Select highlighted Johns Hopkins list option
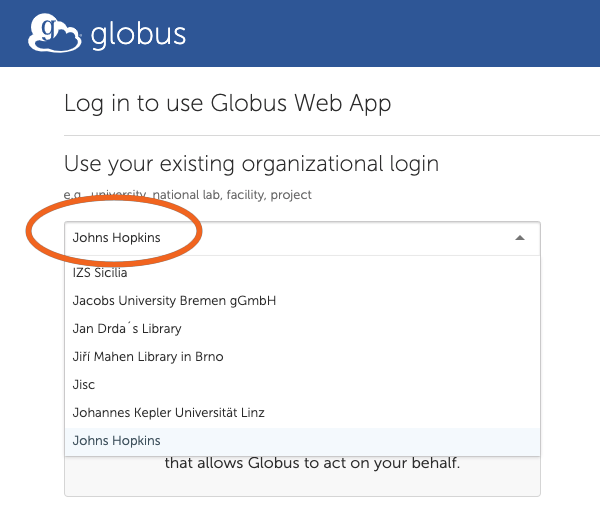The image size is (600, 519). (302, 441)
